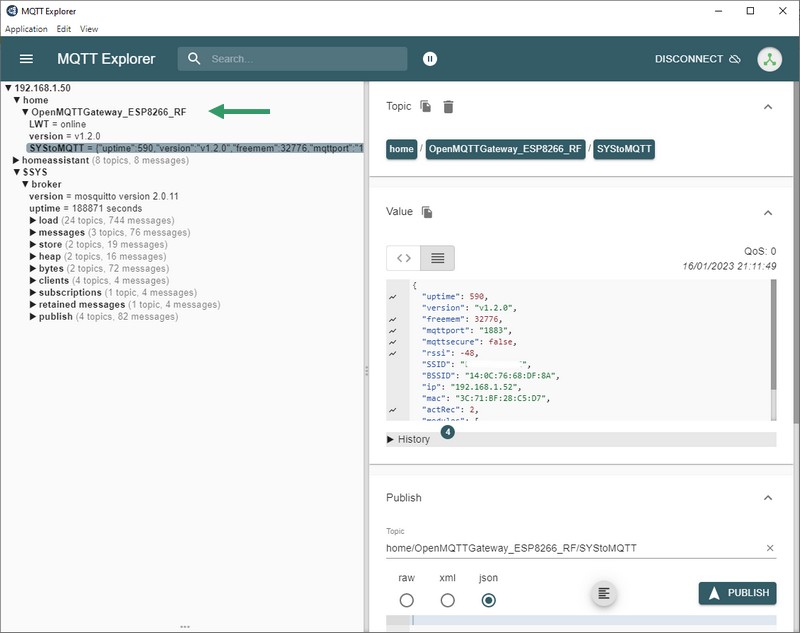This screenshot has width=800, height=633.
Task: Show chart icon next to rssi
Action: (392, 353)
